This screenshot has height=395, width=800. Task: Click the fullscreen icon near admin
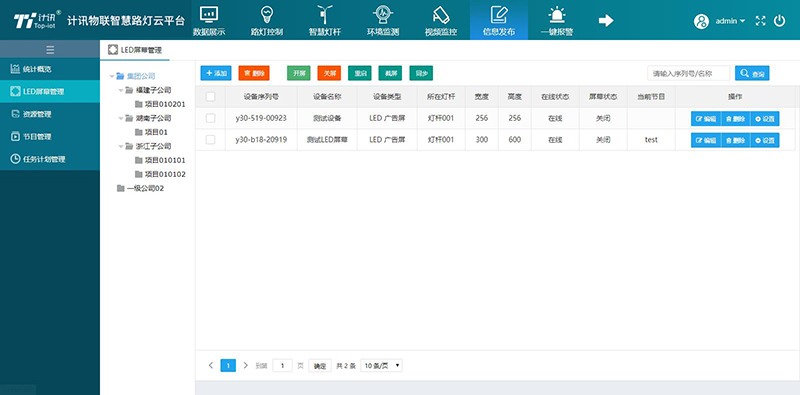[x=761, y=21]
